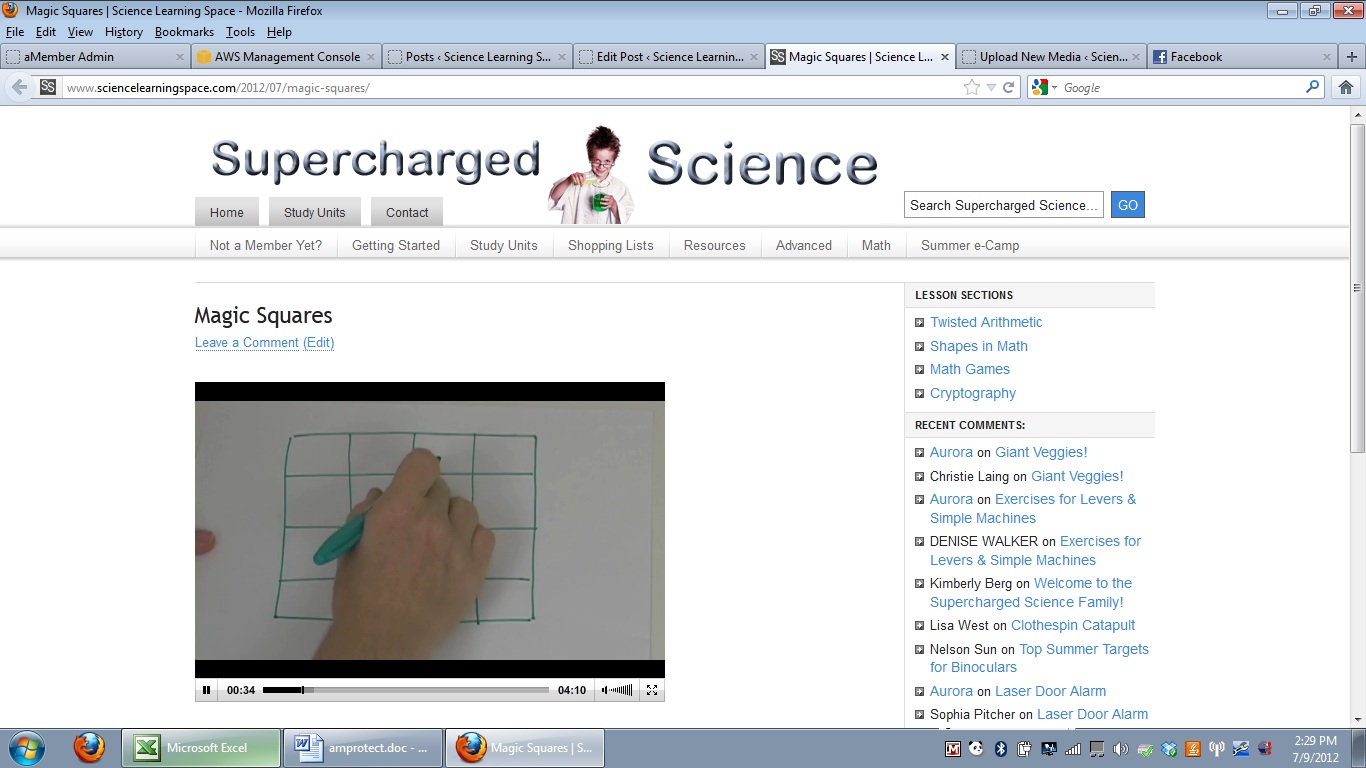The height and width of the screenshot is (768, 1366).
Task: Click the browser back arrow button
Action: pyautogui.click(x=19, y=88)
